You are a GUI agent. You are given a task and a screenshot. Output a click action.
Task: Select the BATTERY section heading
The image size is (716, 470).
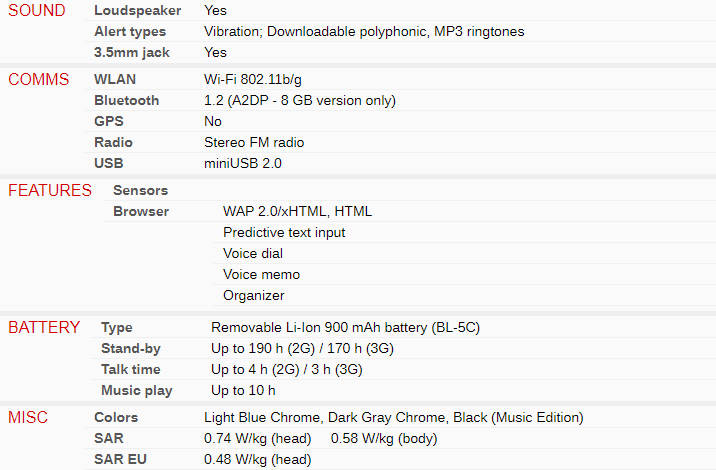(44, 327)
